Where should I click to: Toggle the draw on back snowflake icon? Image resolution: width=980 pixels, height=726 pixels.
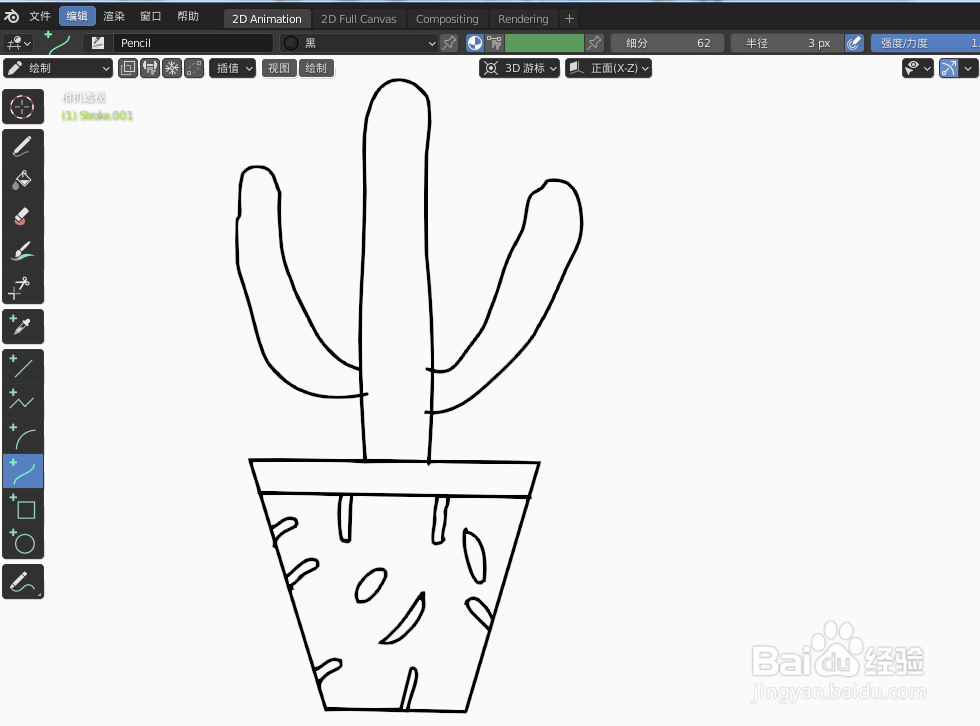click(172, 68)
